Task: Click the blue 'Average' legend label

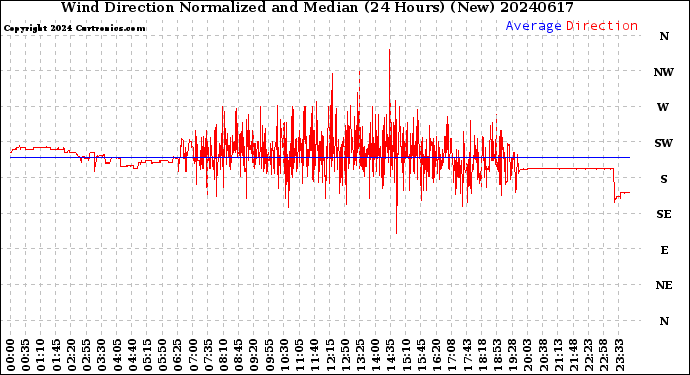Action: [x=533, y=26]
